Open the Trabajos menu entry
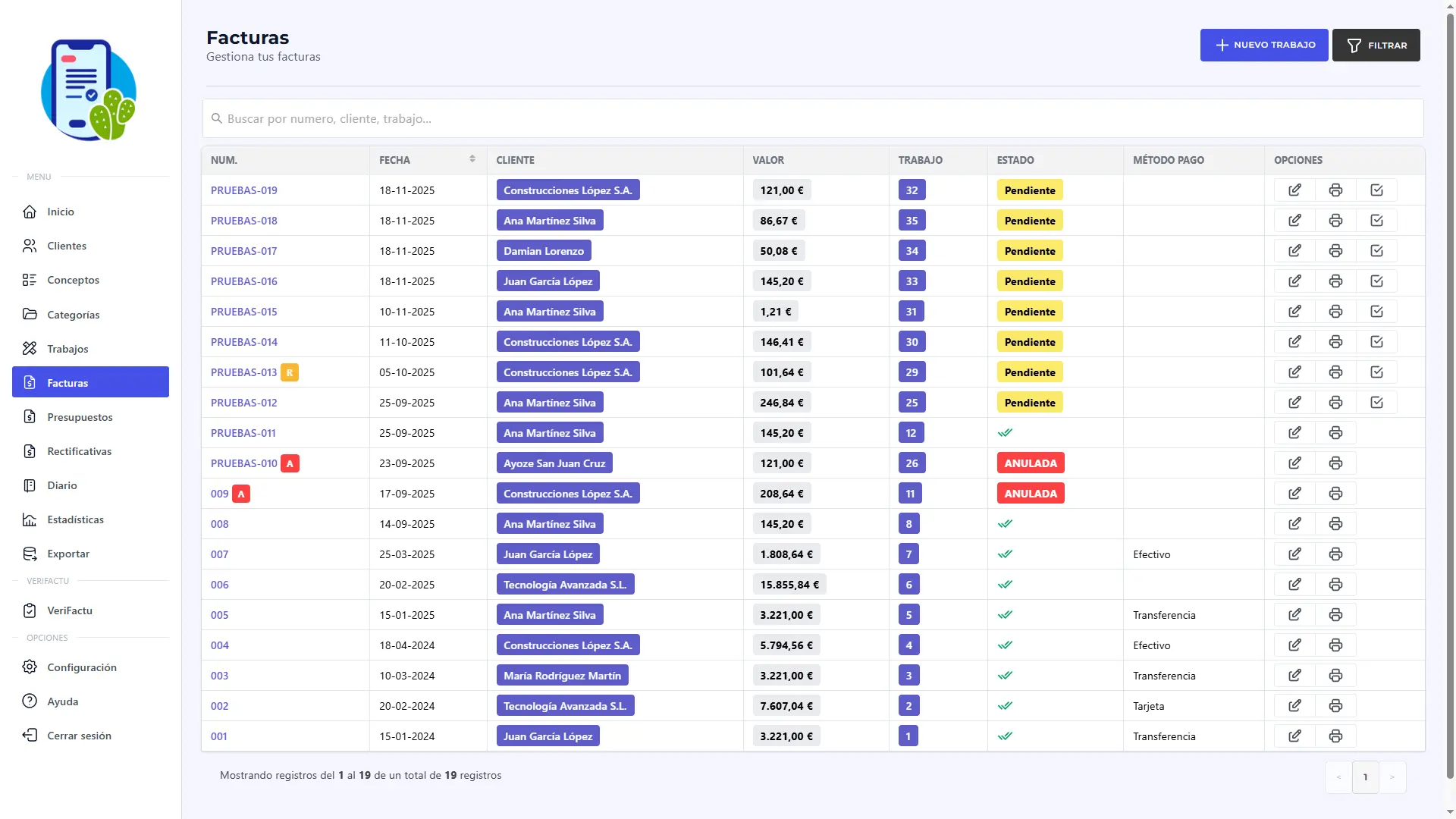The image size is (1456, 819). pos(67,348)
